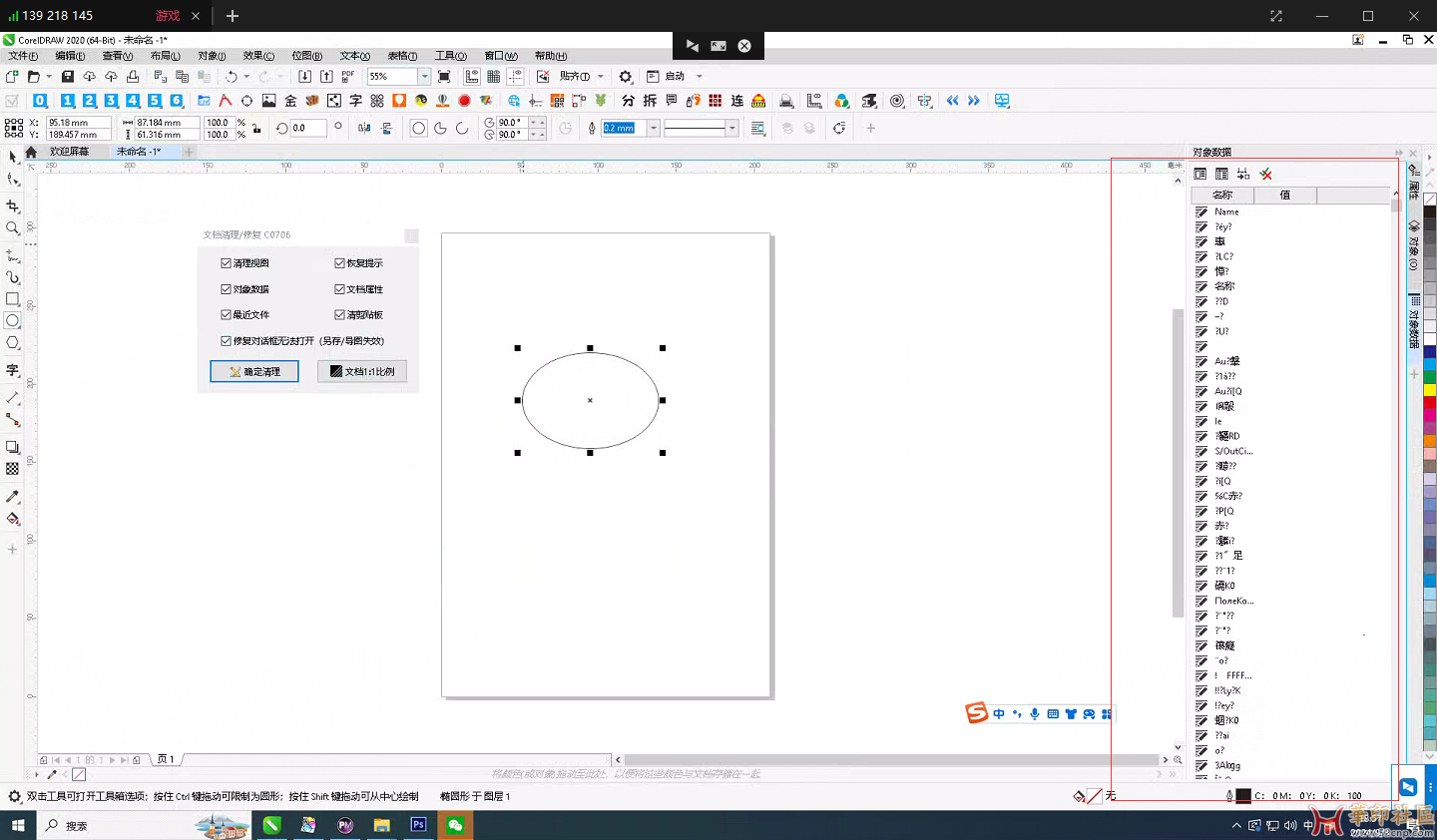The width and height of the screenshot is (1437, 840).
Task: Open the 文件 menu
Action: [x=23, y=56]
